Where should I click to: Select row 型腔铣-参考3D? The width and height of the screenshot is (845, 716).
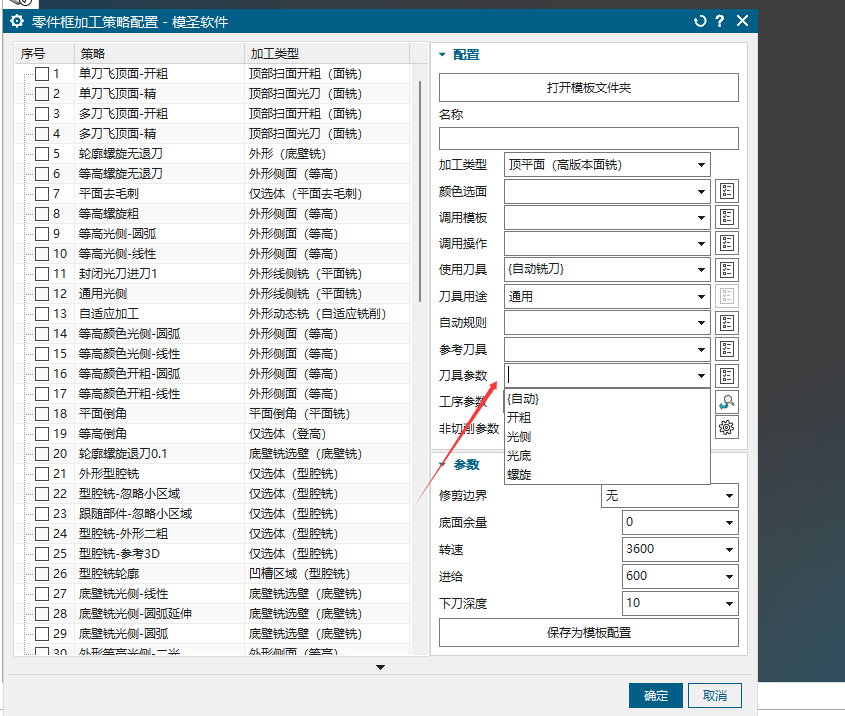tap(213, 554)
